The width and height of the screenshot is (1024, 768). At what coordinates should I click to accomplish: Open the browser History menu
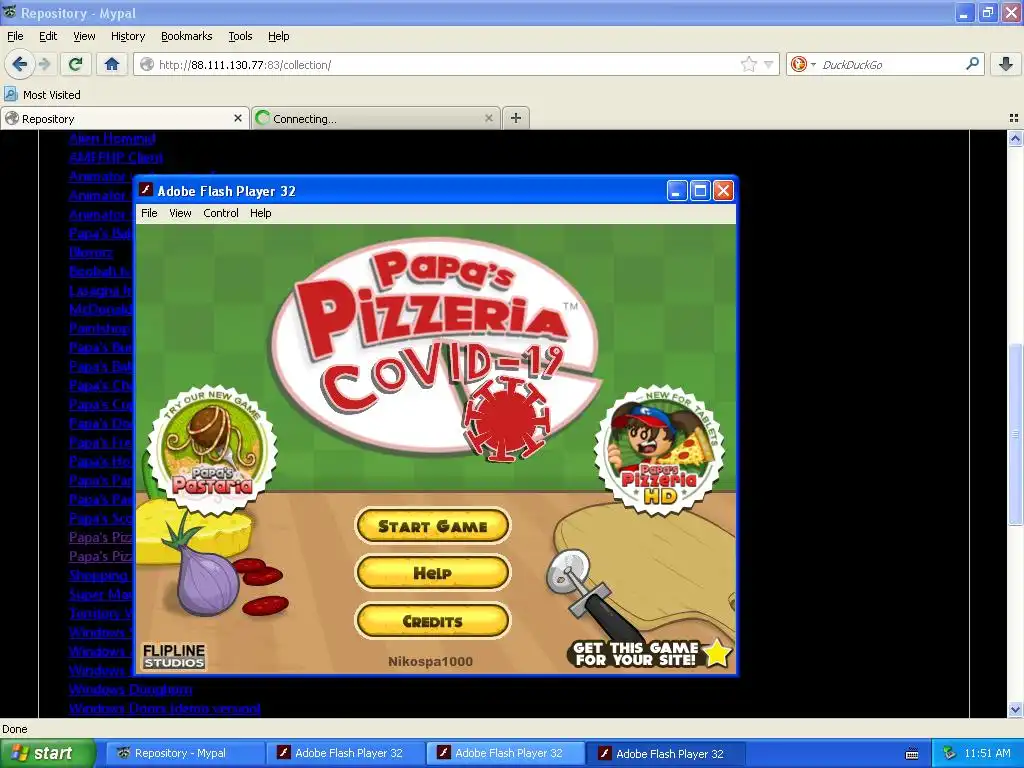[x=127, y=36]
